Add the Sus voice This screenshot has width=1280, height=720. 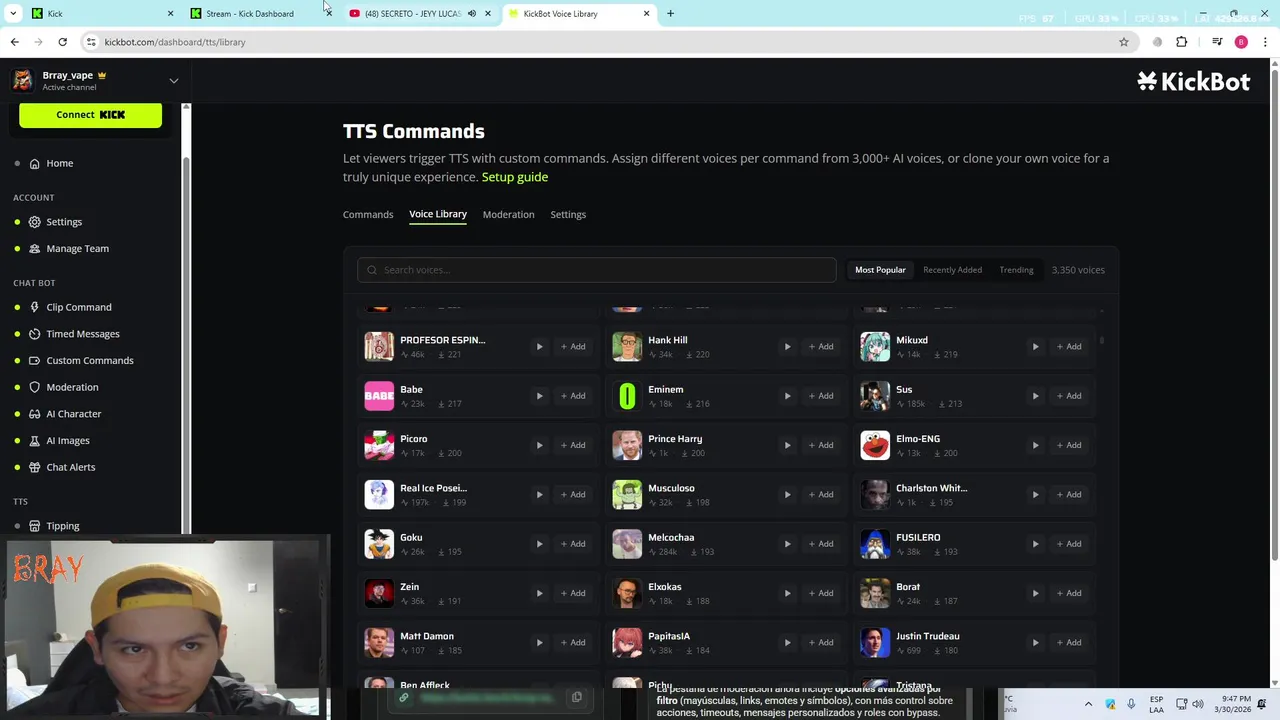[x=1068, y=396]
